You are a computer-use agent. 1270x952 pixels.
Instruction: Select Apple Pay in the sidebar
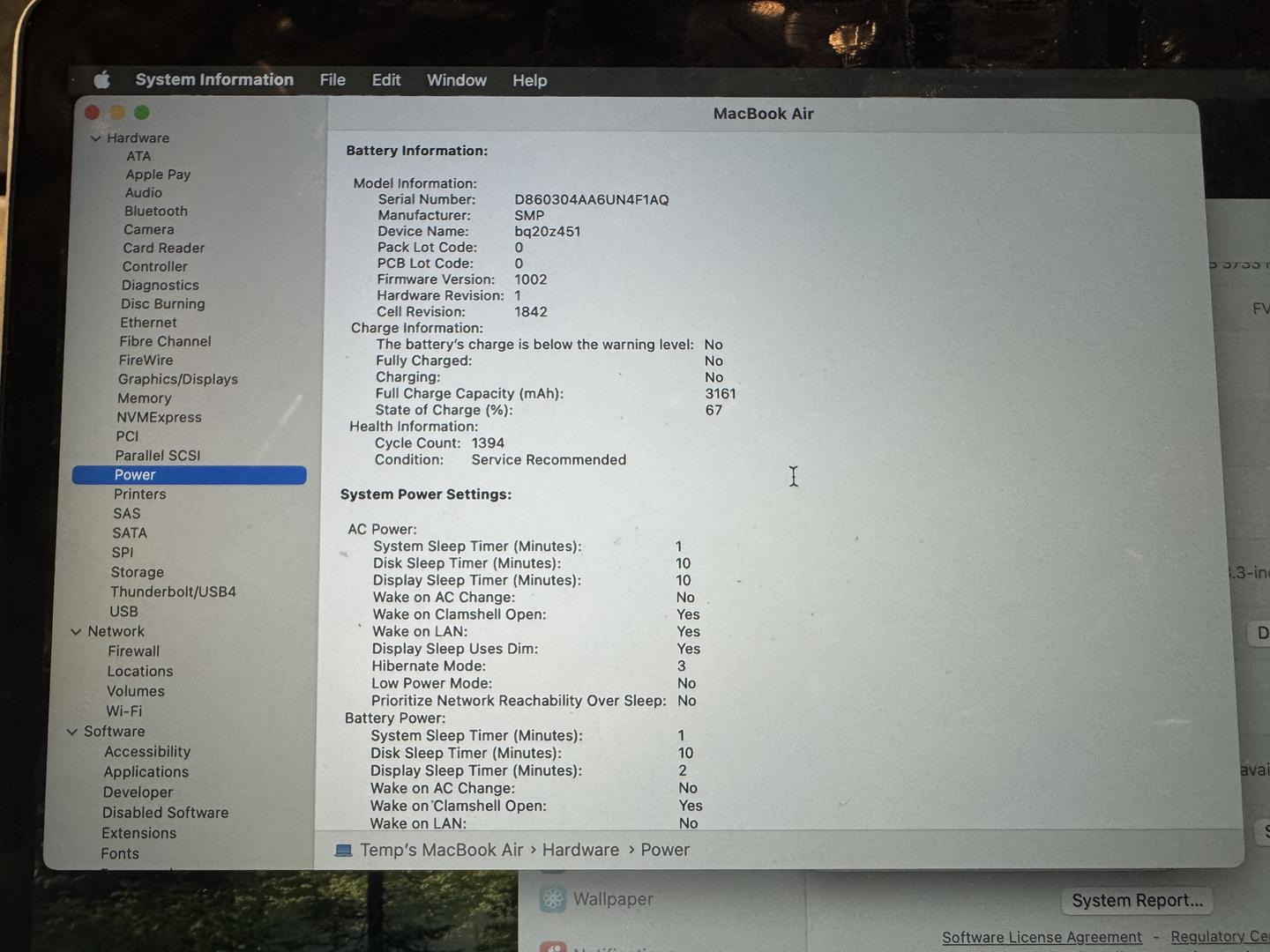[158, 175]
